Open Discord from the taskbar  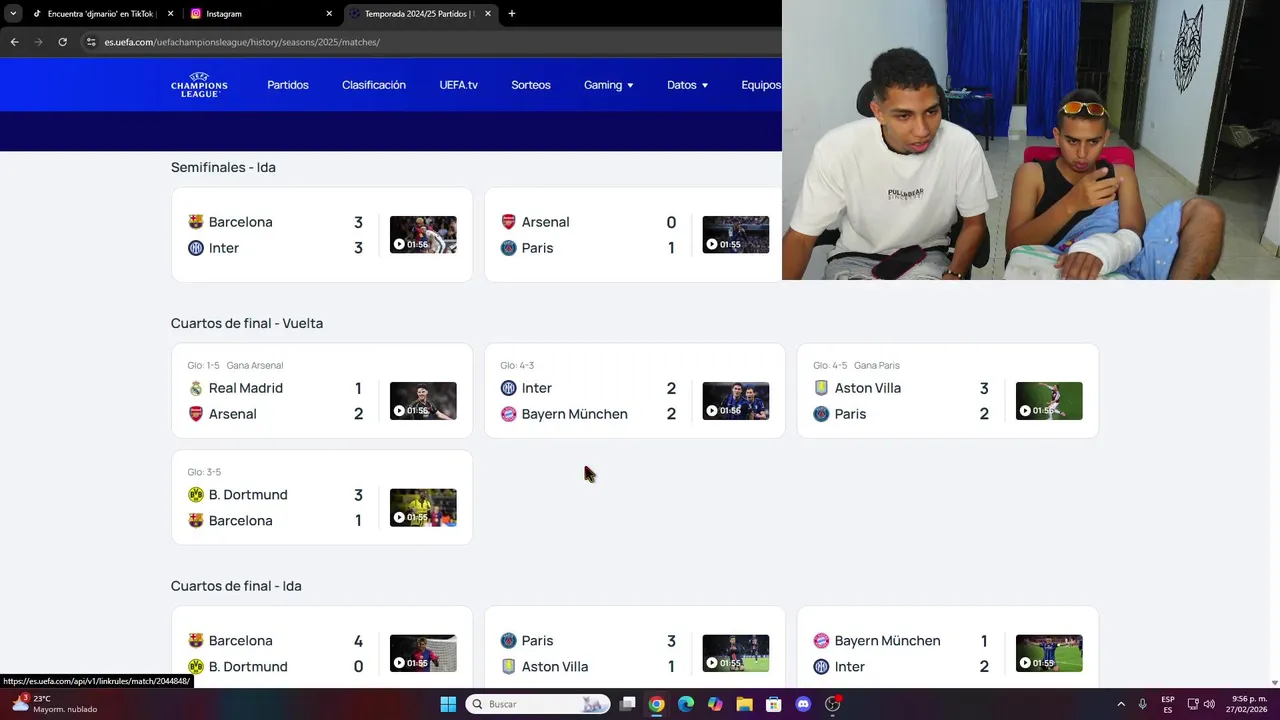point(803,704)
